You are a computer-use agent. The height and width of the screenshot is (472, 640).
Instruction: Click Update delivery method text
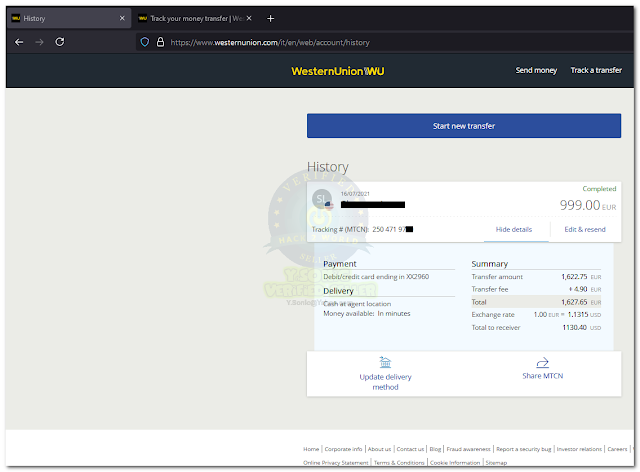[385, 382]
